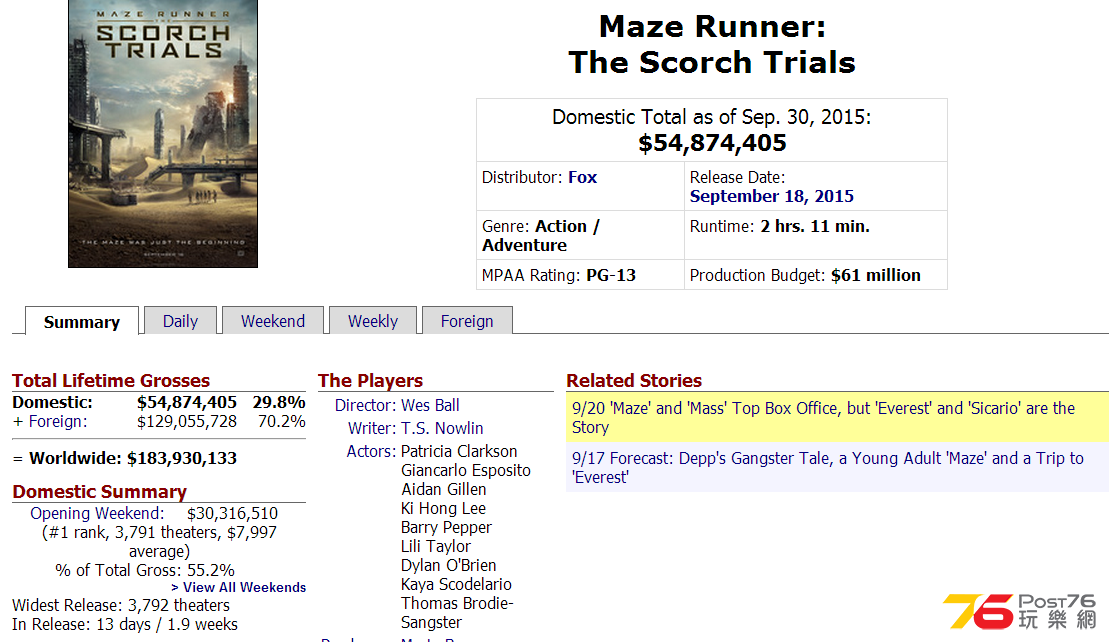The width and height of the screenshot is (1113, 642).
Task: Open writer T.S. Nowlin's page
Action: pos(442,429)
